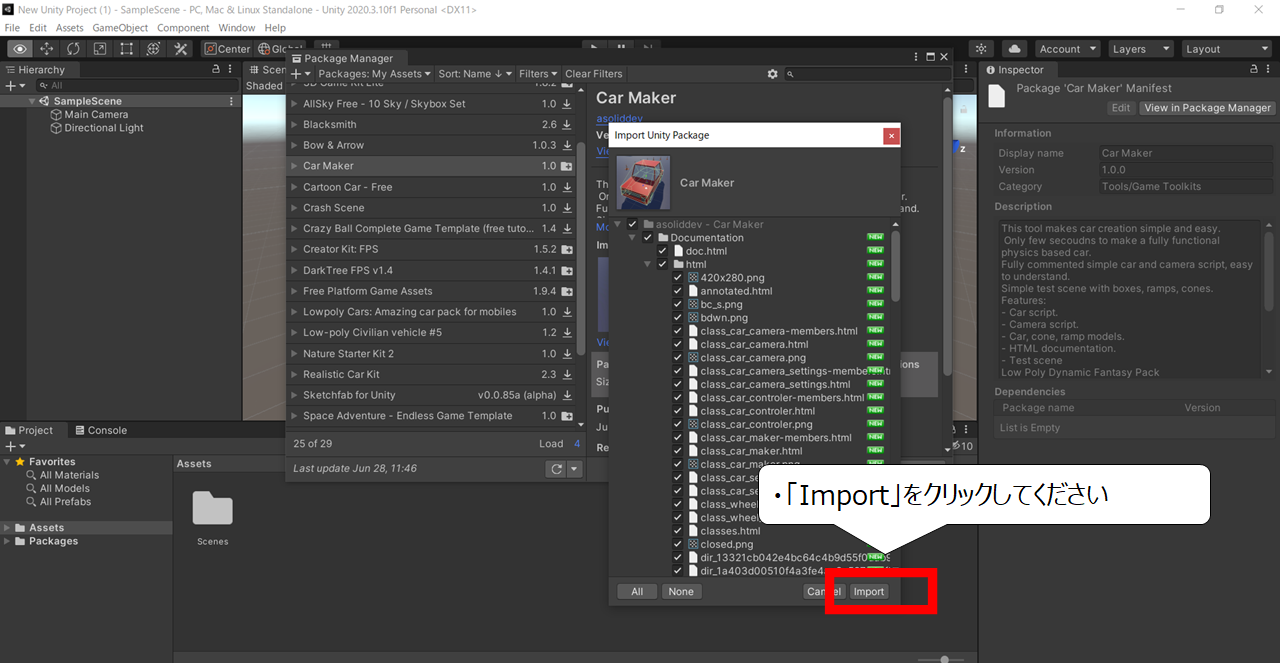
Task: Open the Component menu
Action: tap(183, 28)
